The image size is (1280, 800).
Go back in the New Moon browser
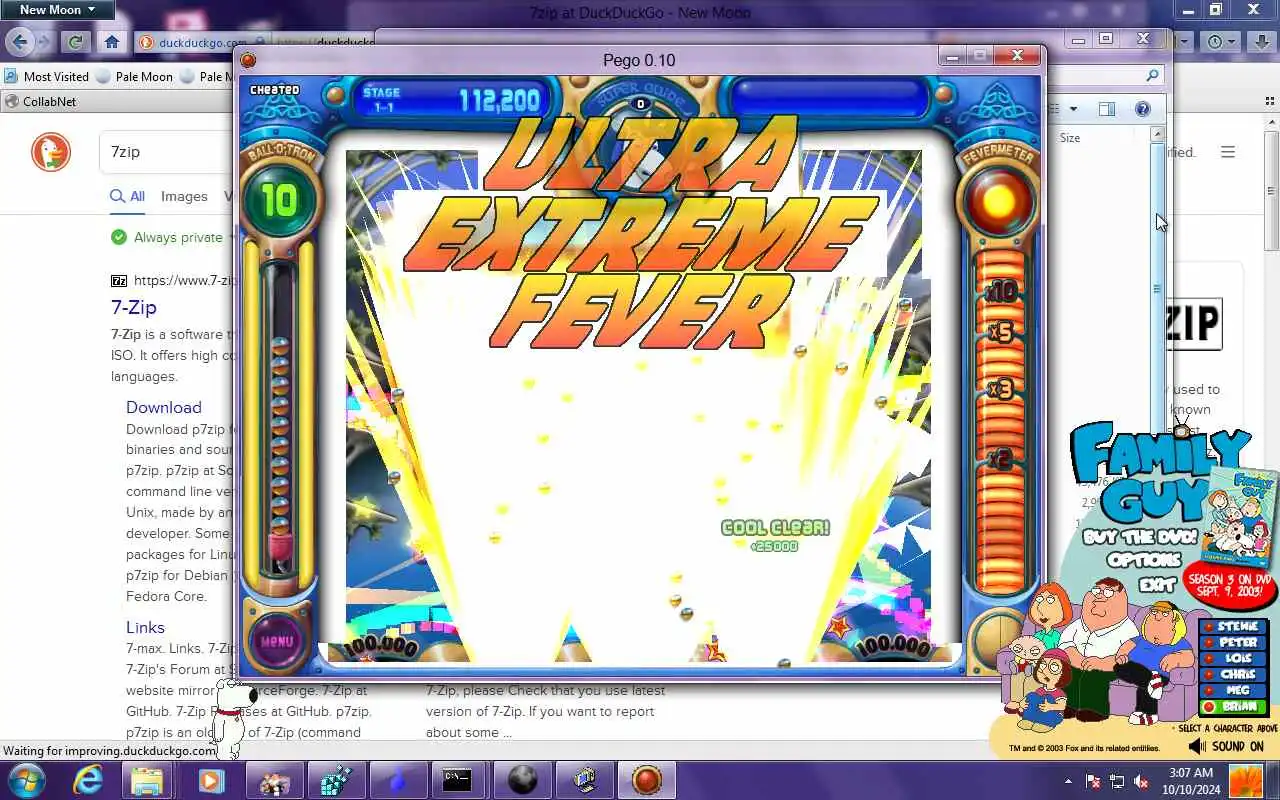click(20, 42)
